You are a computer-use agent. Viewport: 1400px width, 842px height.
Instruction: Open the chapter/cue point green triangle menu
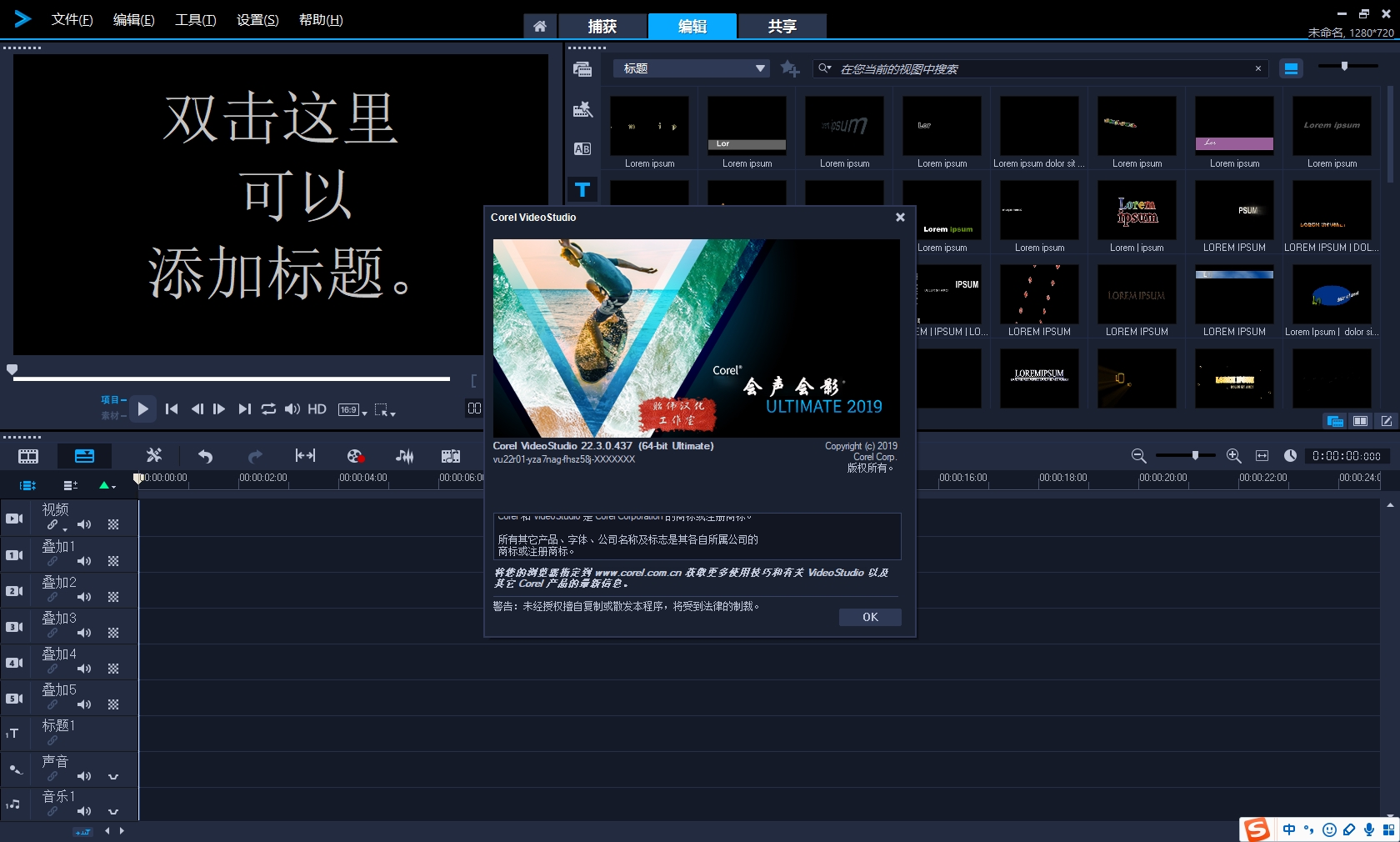pos(107,485)
